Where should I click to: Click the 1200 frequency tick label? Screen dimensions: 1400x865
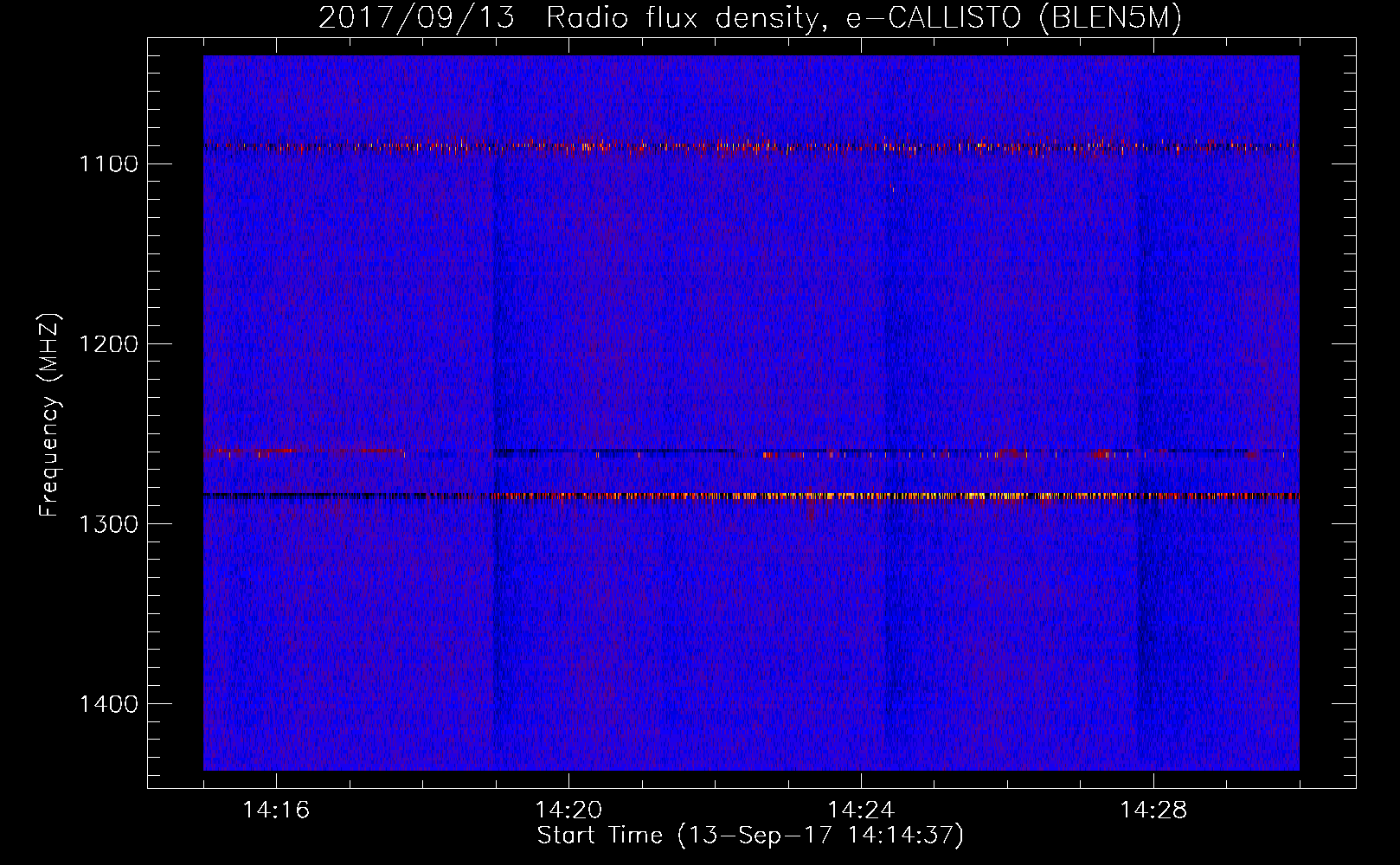pos(108,343)
